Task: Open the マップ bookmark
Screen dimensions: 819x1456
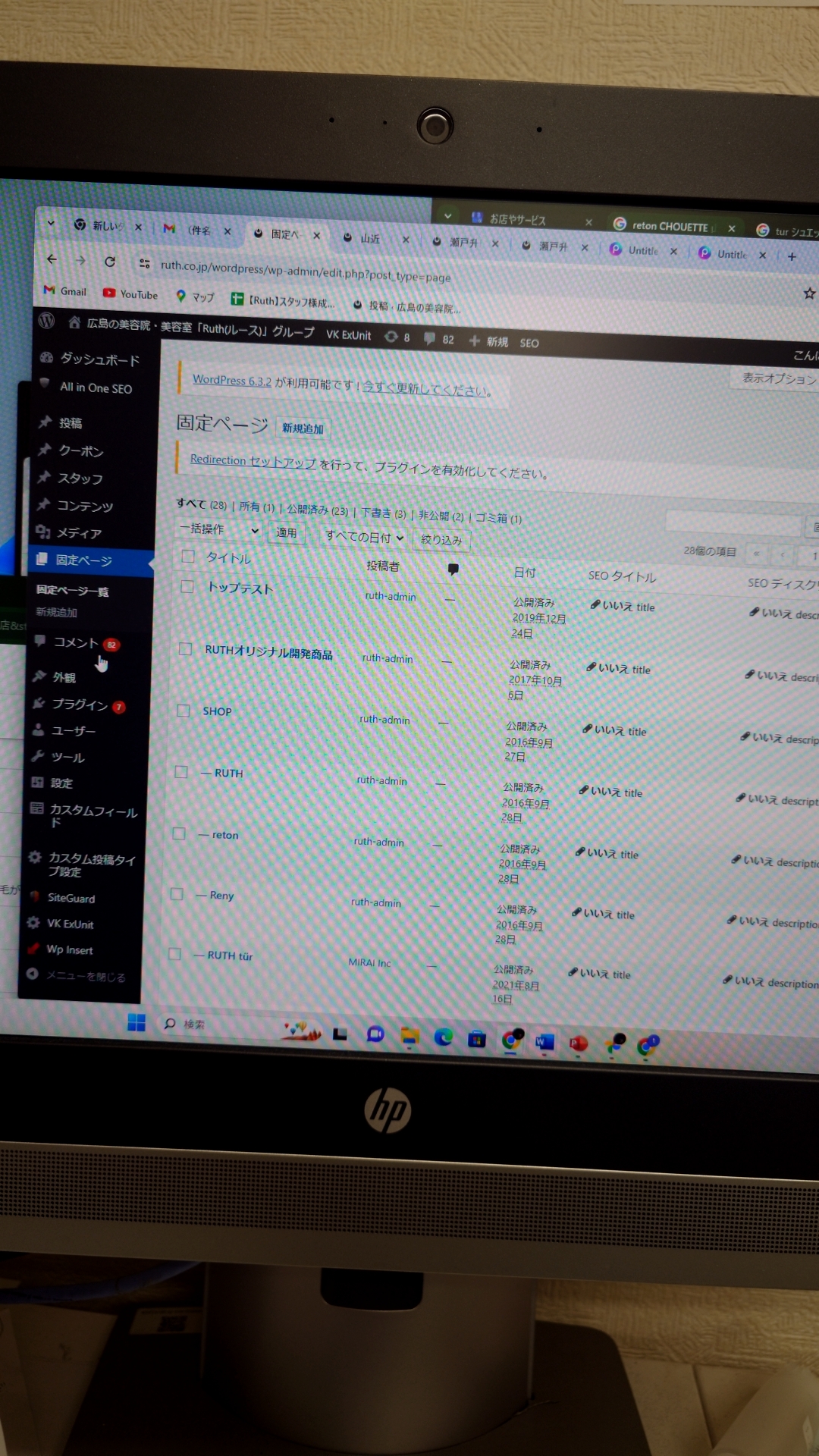Action: [x=195, y=297]
